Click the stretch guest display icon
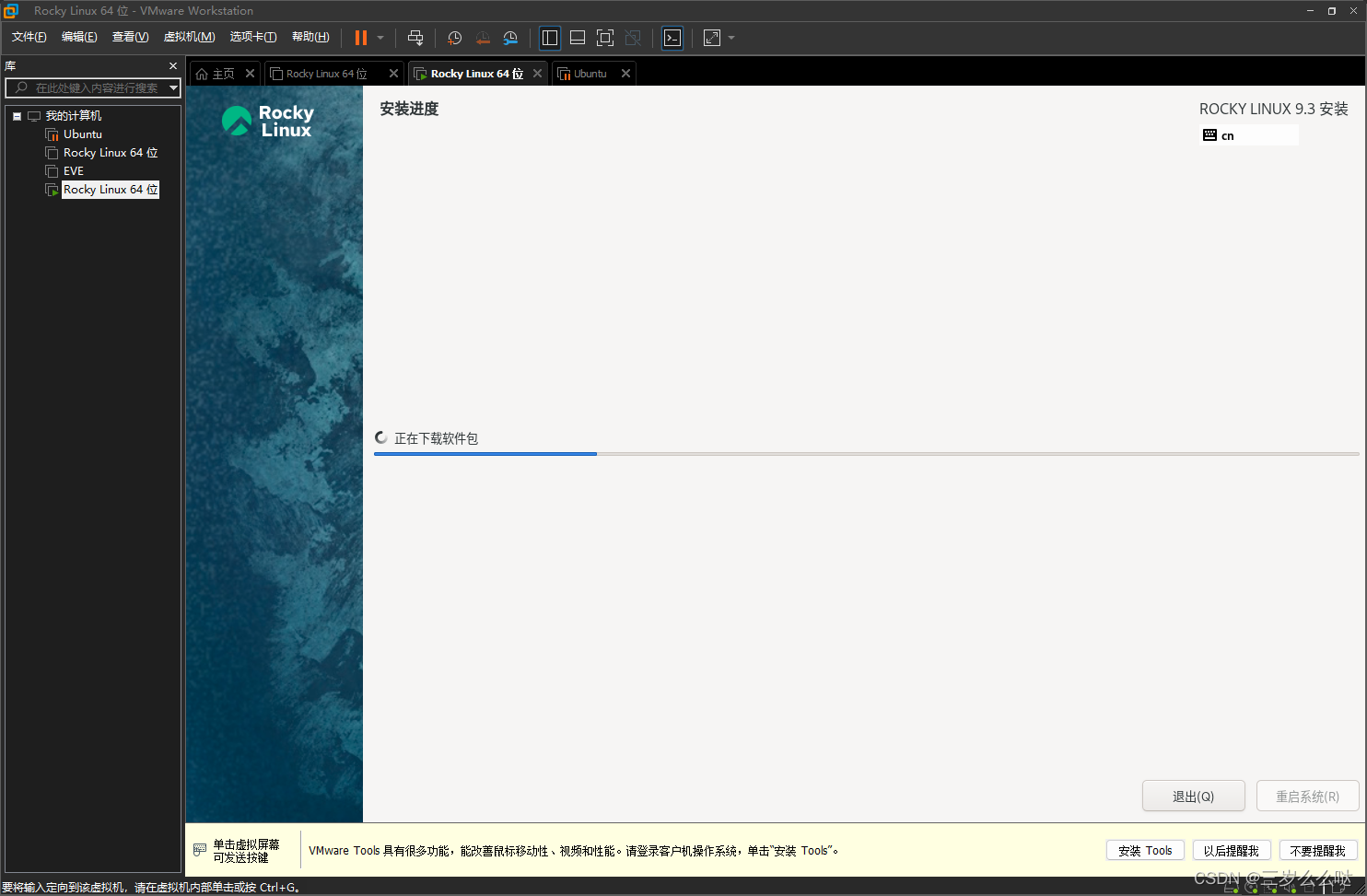The height and width of the screenshot is (896, 1367). 712,38
